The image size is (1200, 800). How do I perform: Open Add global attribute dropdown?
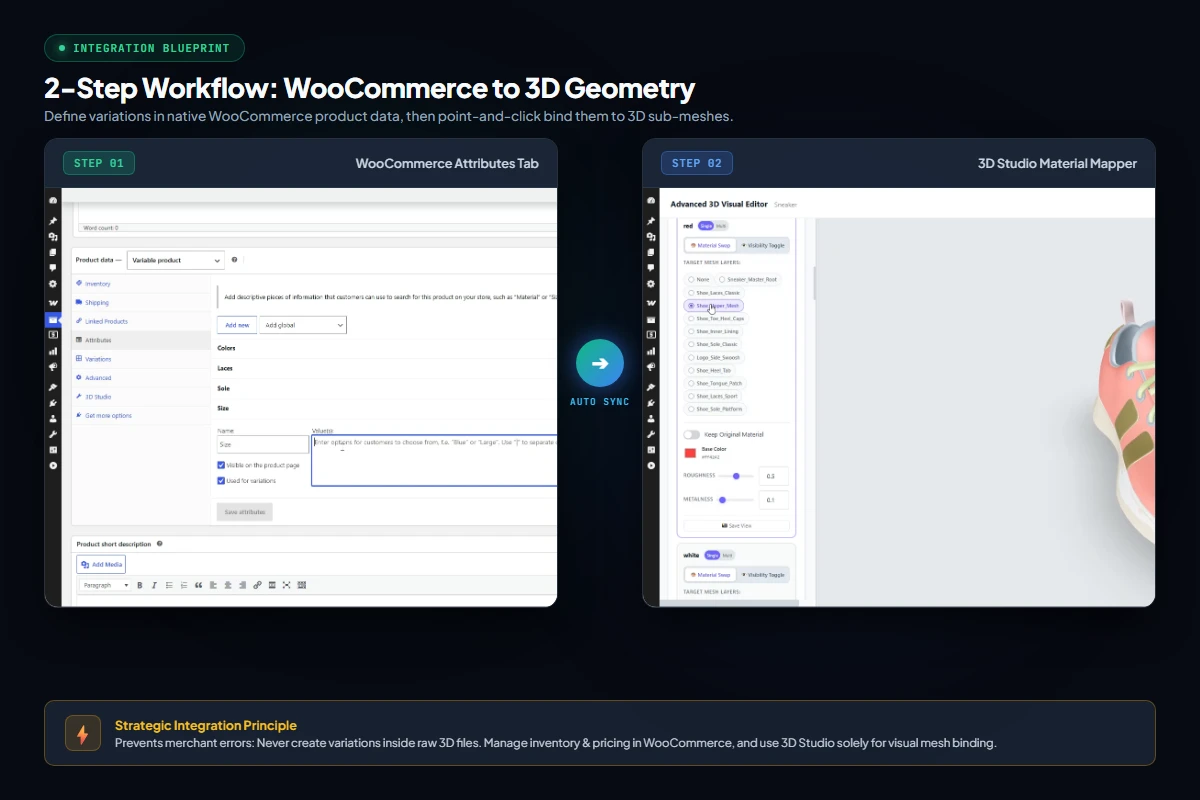click(302, 325)
